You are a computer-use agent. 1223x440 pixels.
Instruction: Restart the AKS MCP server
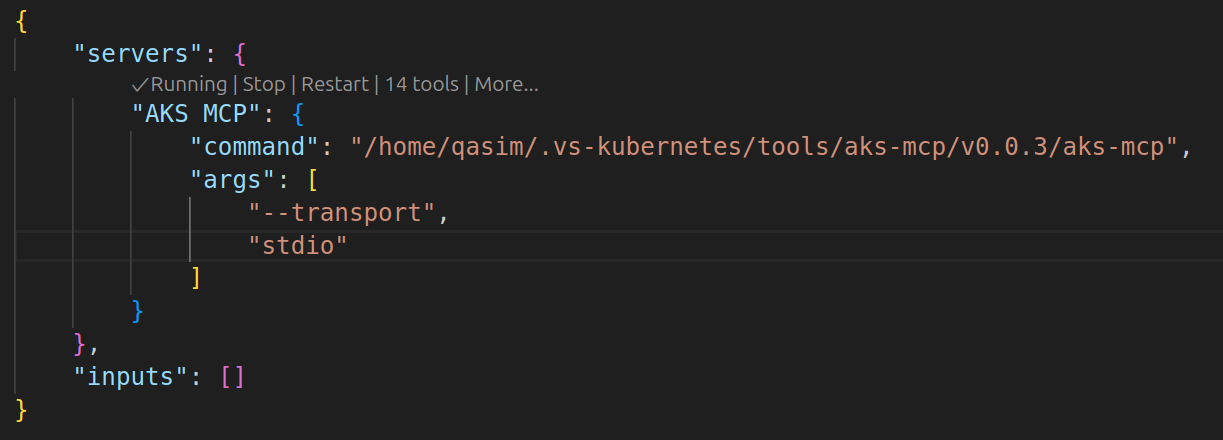(x=335, y=84)
